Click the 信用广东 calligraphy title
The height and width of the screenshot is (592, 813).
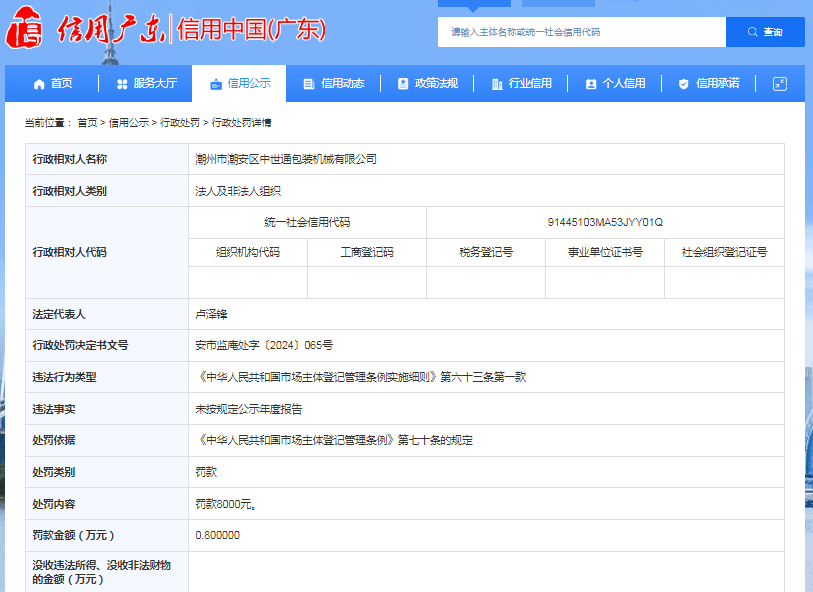tap(111, 29)
